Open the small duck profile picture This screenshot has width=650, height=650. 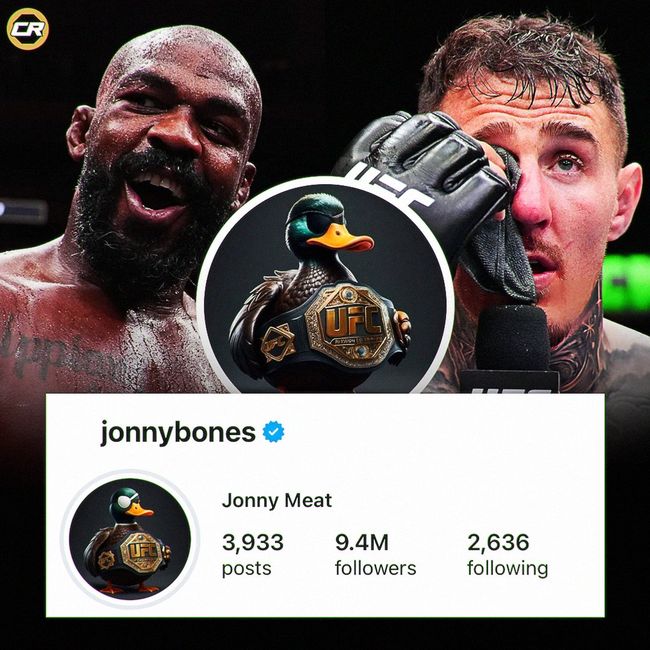pyautogui.click(x=130, y=539)
